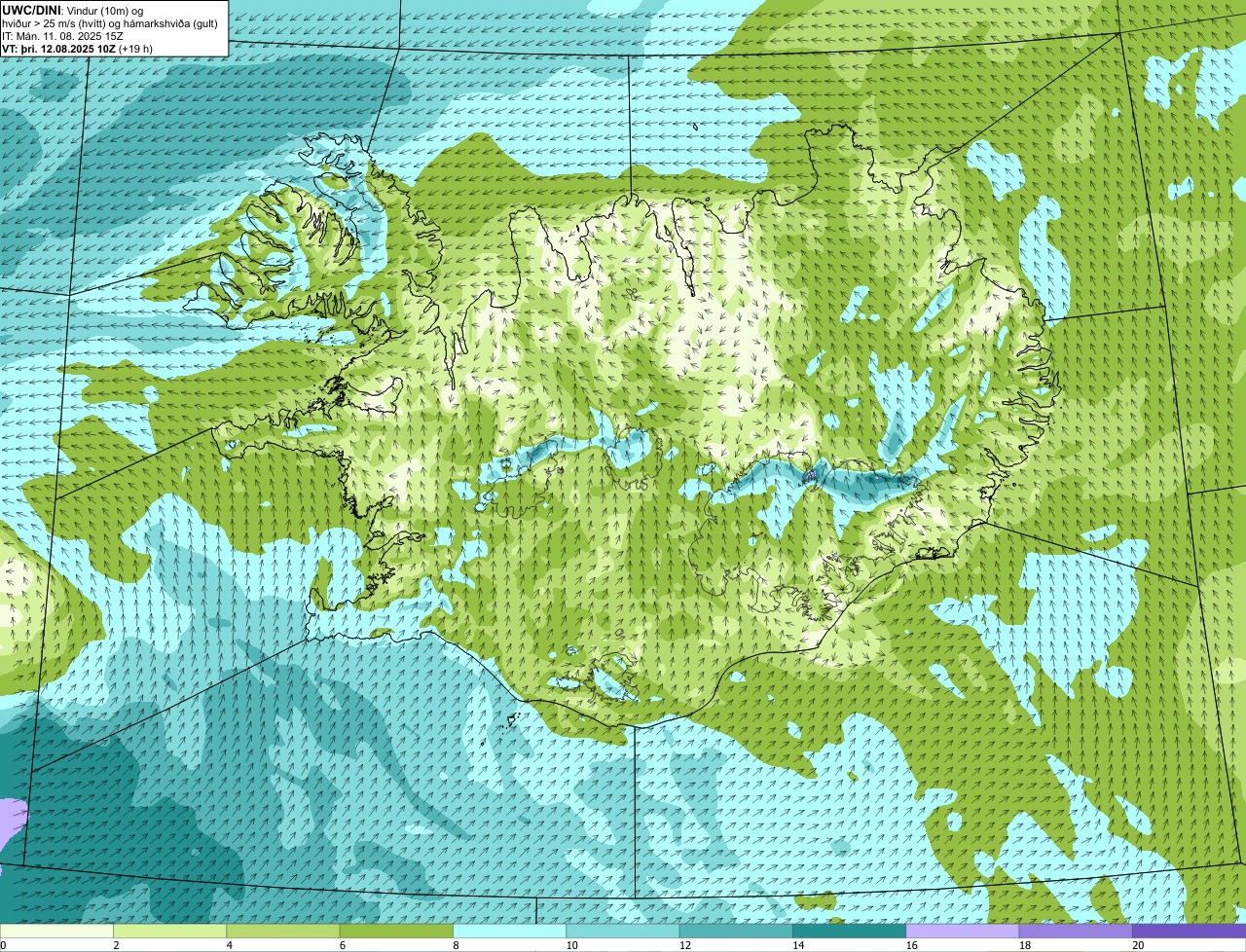The width and height of the screenshot is (1246, 952).
Task: Click the legend label '12'
Action: coord(685,945)
